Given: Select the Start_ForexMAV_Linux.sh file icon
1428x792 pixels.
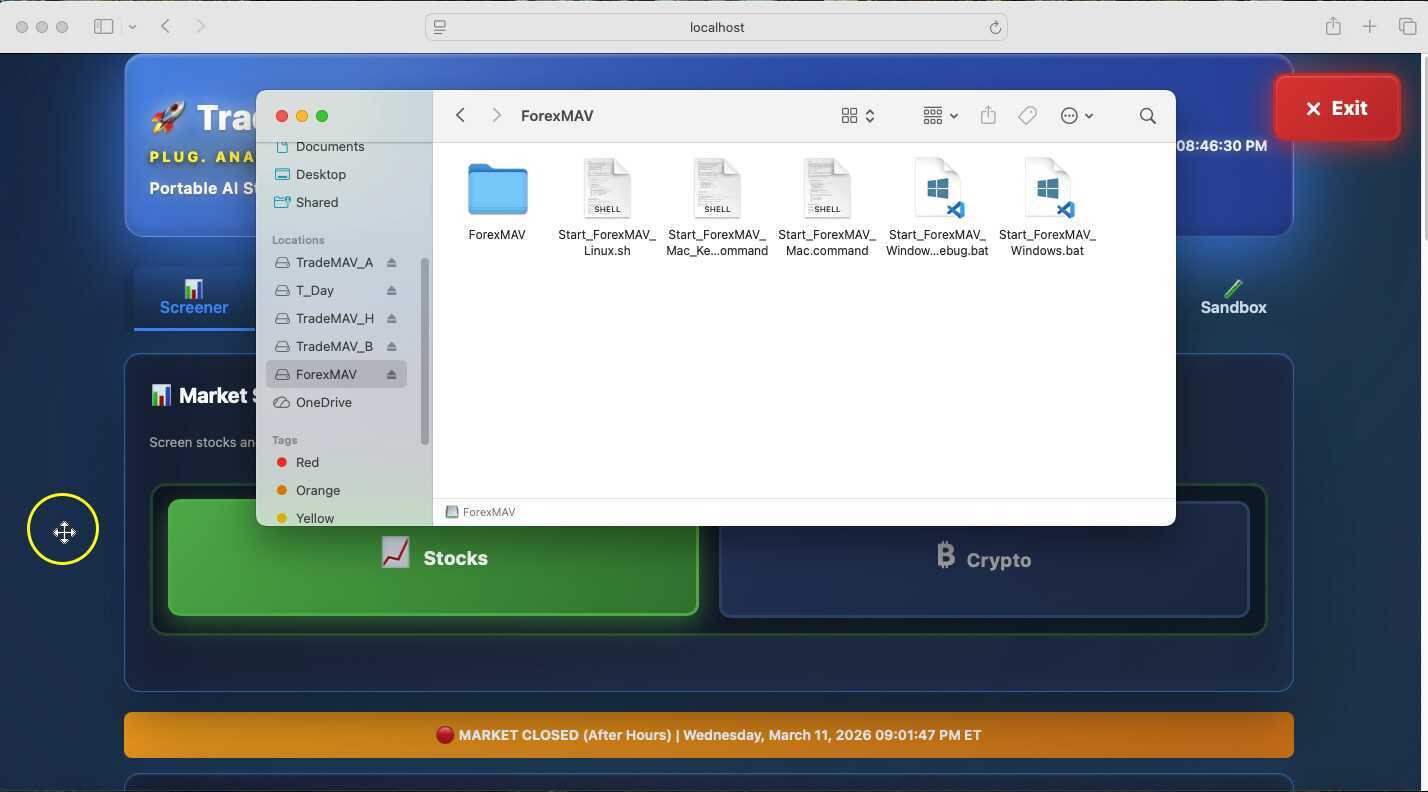Looking at the screenshot, I should coord(607,188).
